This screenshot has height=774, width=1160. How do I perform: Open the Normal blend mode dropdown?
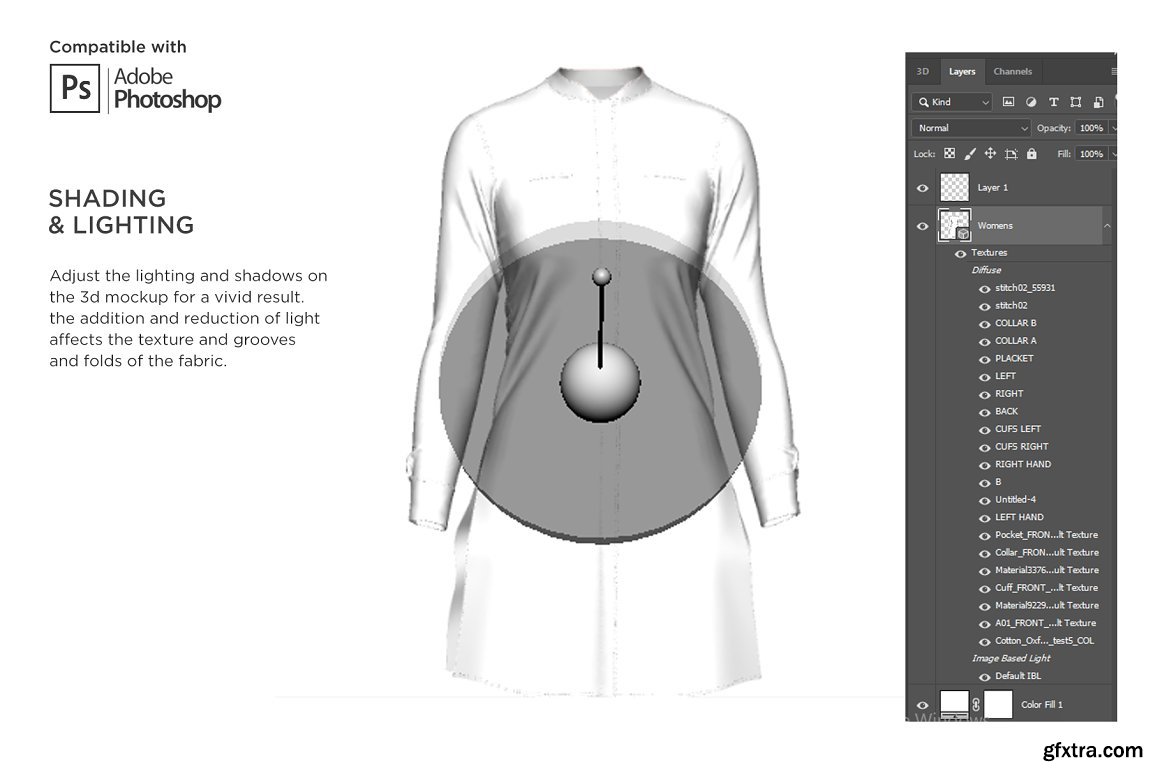(x=970, y=128)
